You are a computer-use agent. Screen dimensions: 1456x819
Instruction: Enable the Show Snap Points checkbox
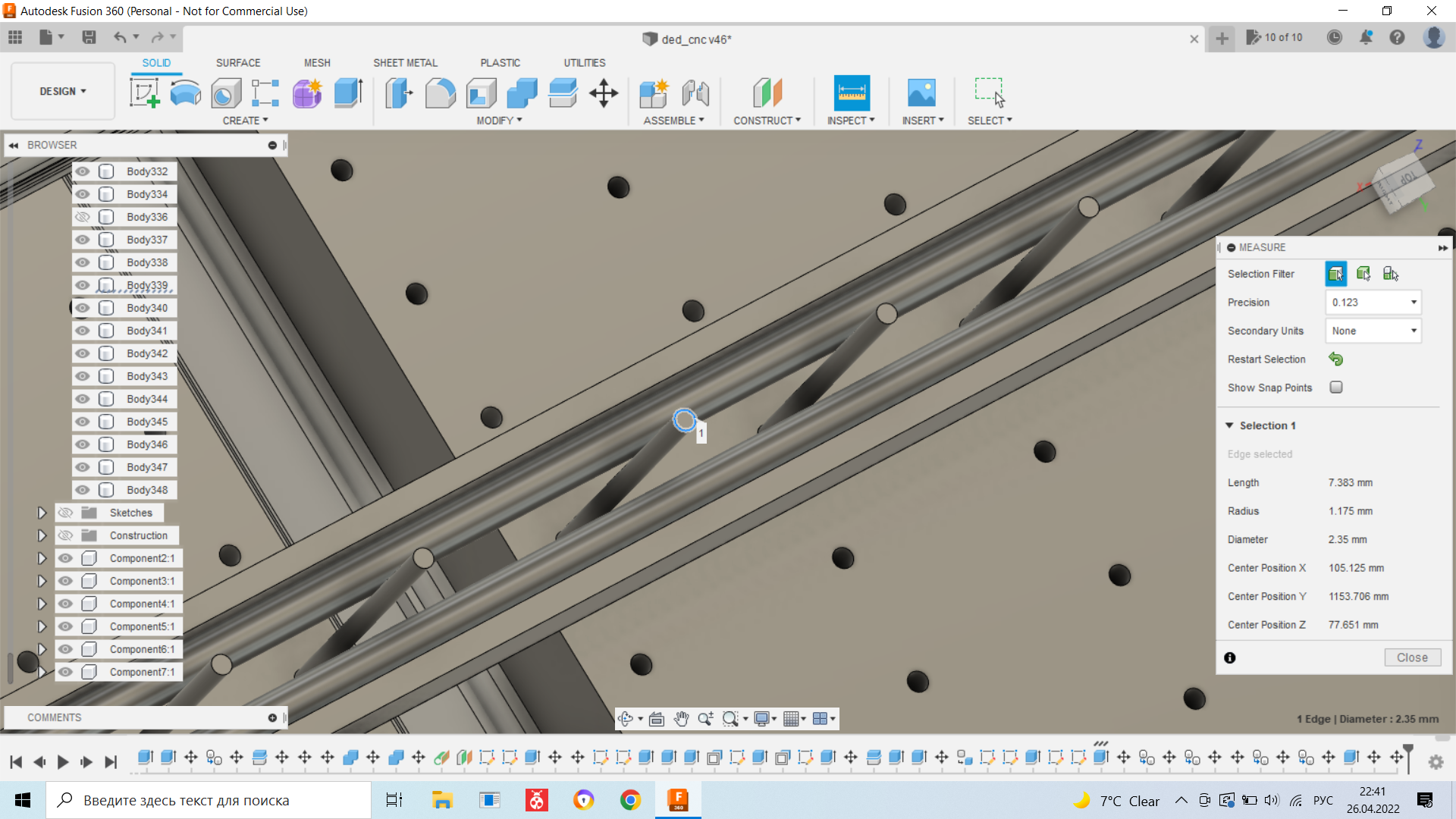click(1336, 388)
